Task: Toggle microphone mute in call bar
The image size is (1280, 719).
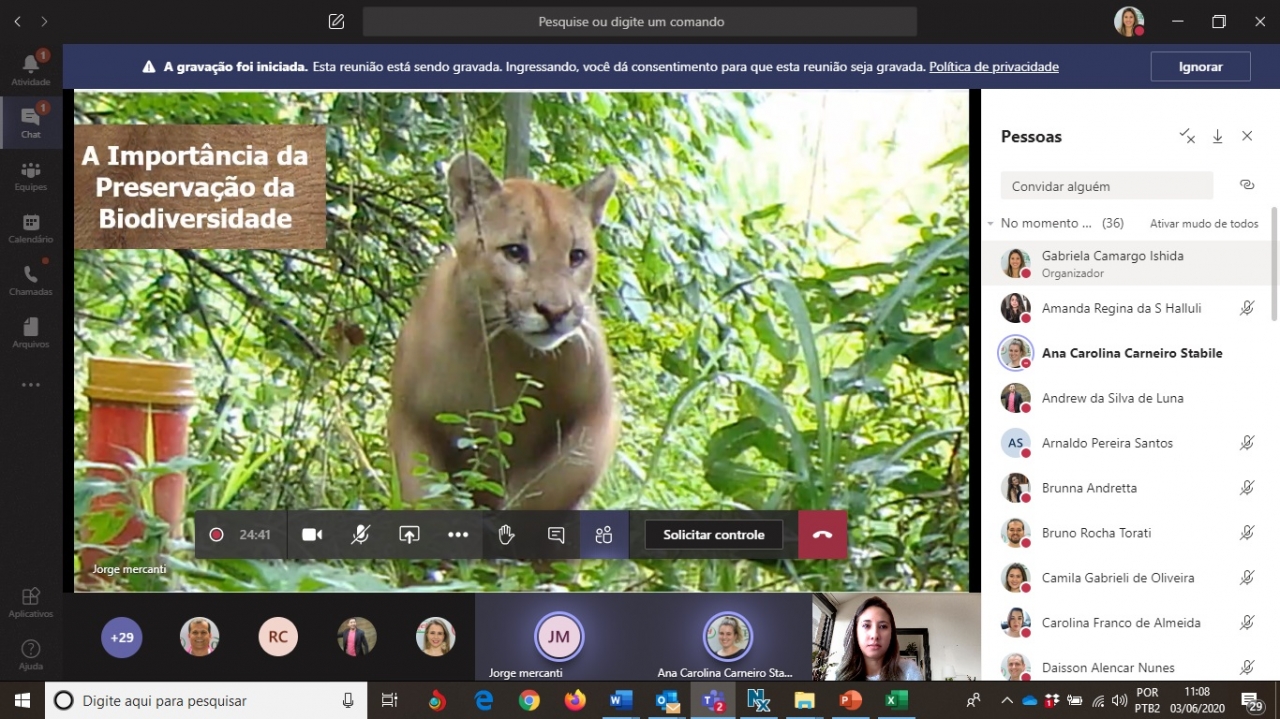Action: point(360,535)
